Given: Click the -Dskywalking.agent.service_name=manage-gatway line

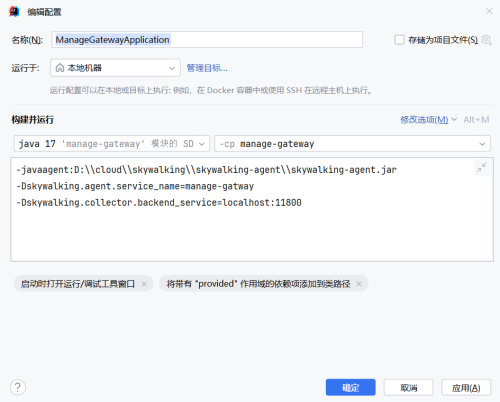Looking at the screenshot, I should click(135, 186).
